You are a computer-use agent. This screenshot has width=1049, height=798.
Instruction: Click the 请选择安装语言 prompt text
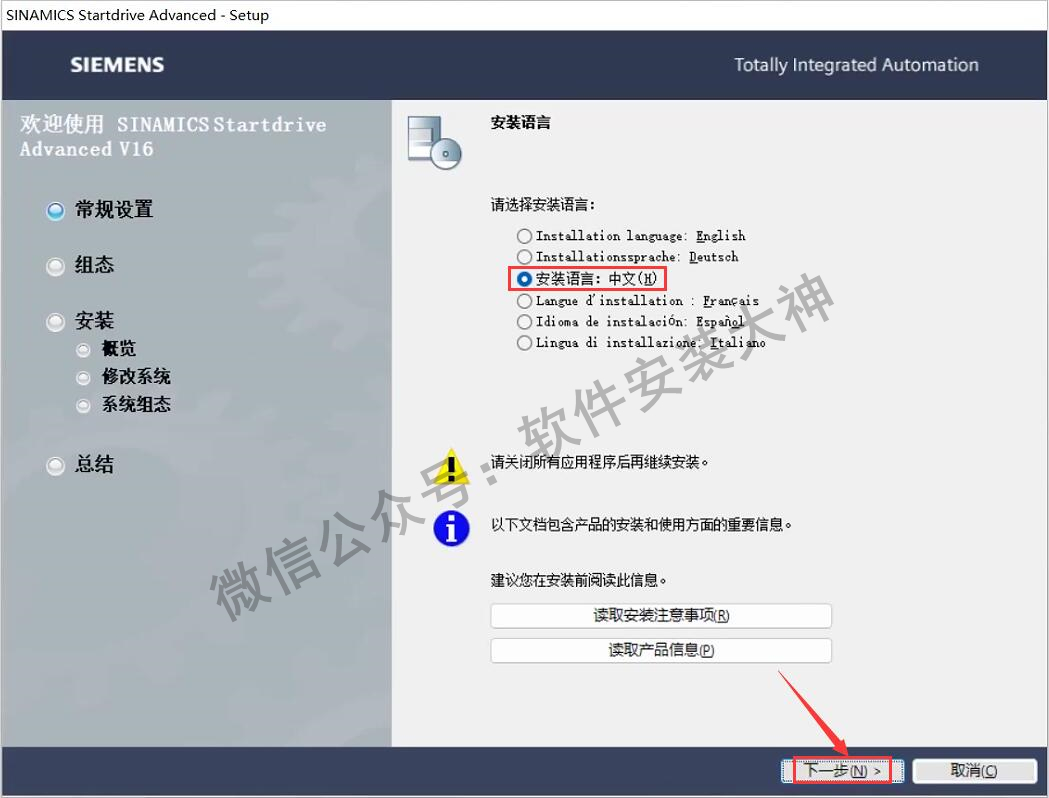(543, 204)
